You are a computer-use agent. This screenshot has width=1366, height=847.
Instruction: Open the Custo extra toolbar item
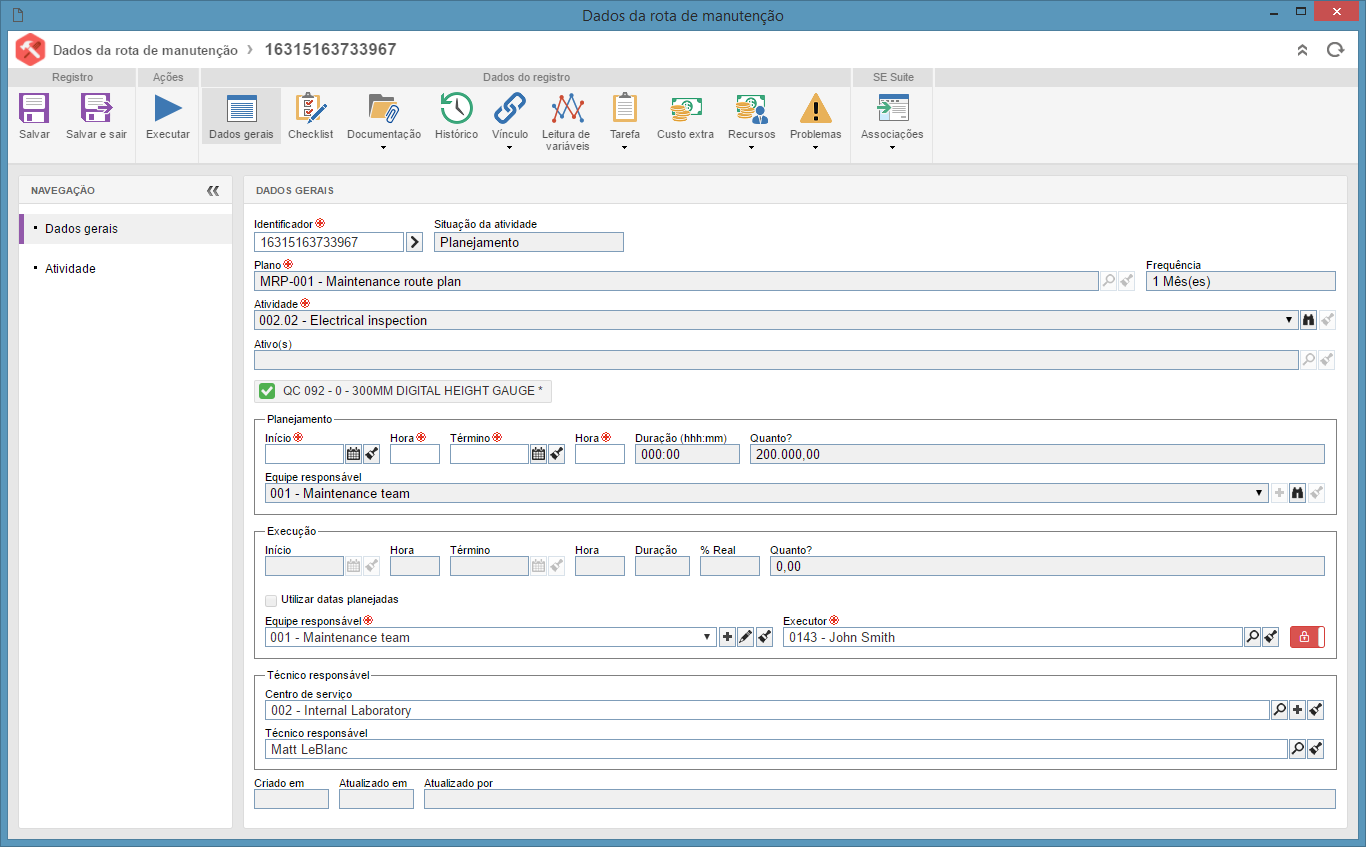pyautogui.click(x=686, y=116)
